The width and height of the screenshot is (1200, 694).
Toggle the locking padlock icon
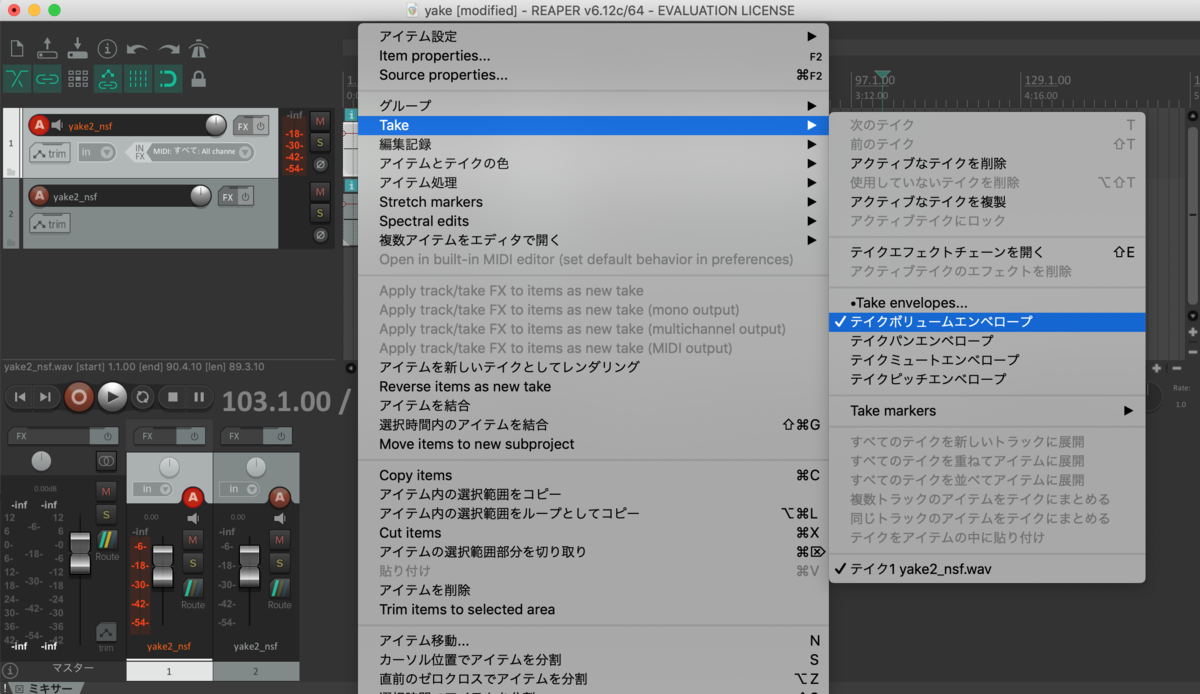(x=199, y=79)
